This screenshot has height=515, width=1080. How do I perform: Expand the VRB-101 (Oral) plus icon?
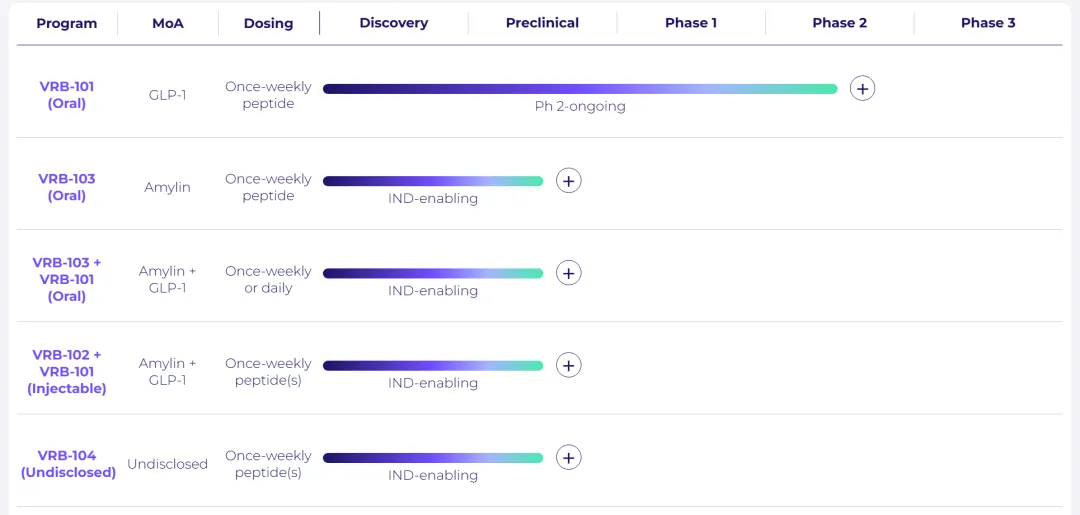[x=862, y=89]
